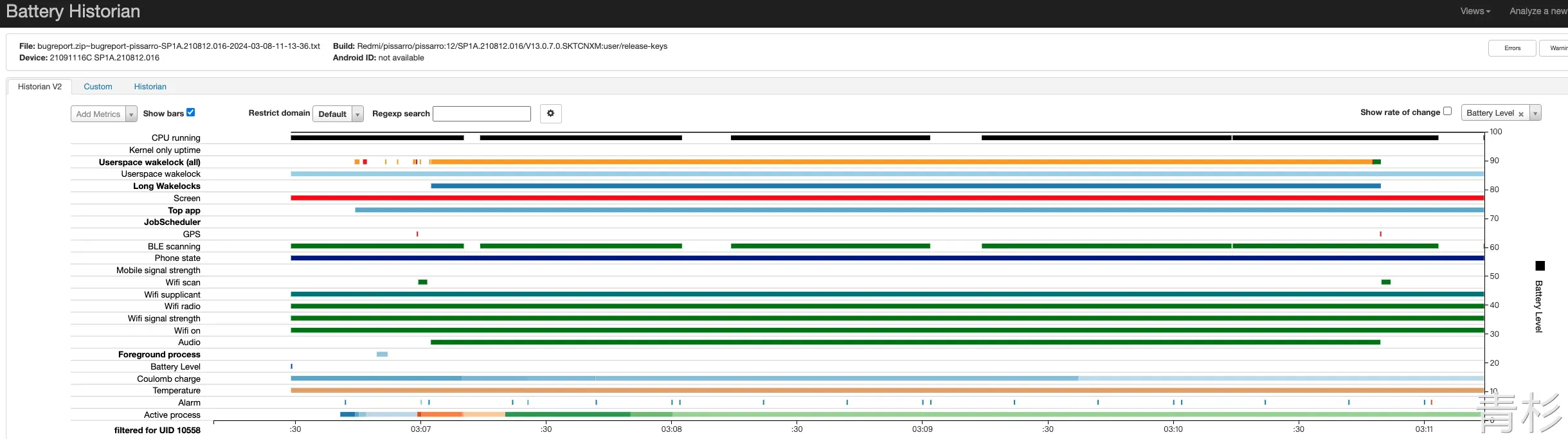Open the Add Metrics dropdown
Viewport: 1568px width, 439px height.
click(104, 114)
